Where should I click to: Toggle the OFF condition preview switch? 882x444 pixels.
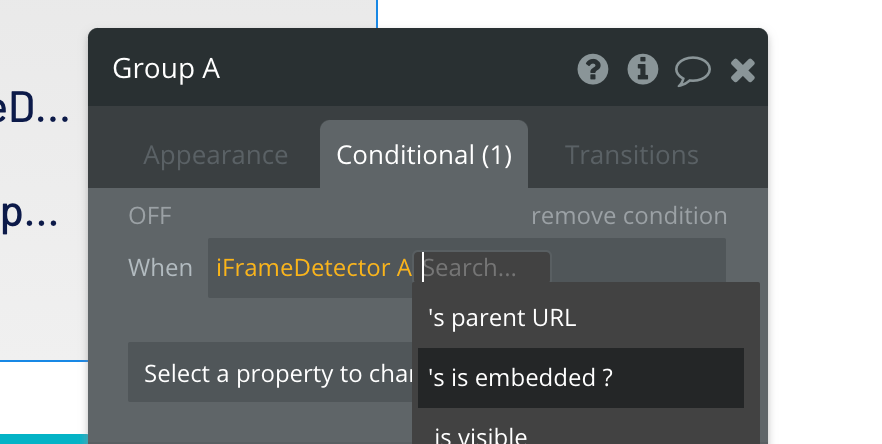pos(150,216)
